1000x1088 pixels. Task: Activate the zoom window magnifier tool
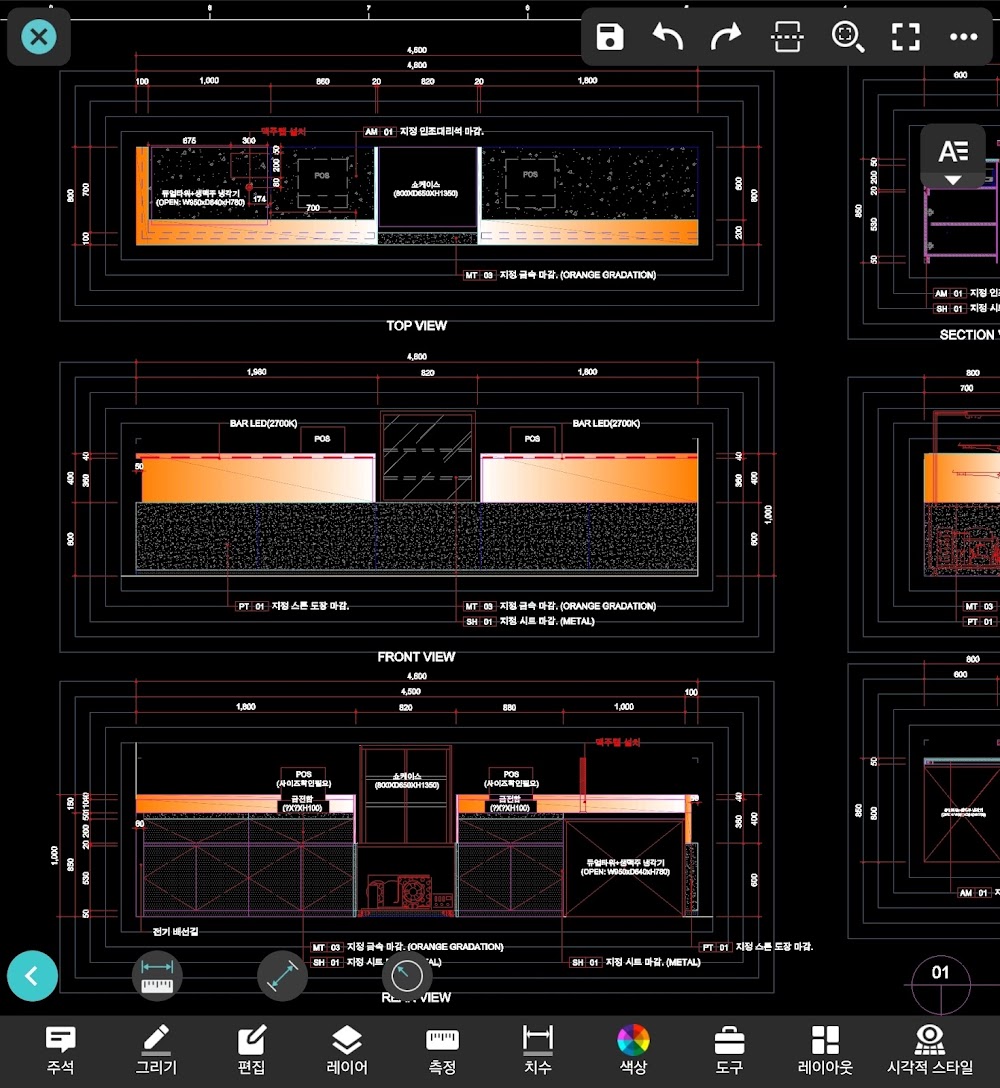click(x=847, y=37)
